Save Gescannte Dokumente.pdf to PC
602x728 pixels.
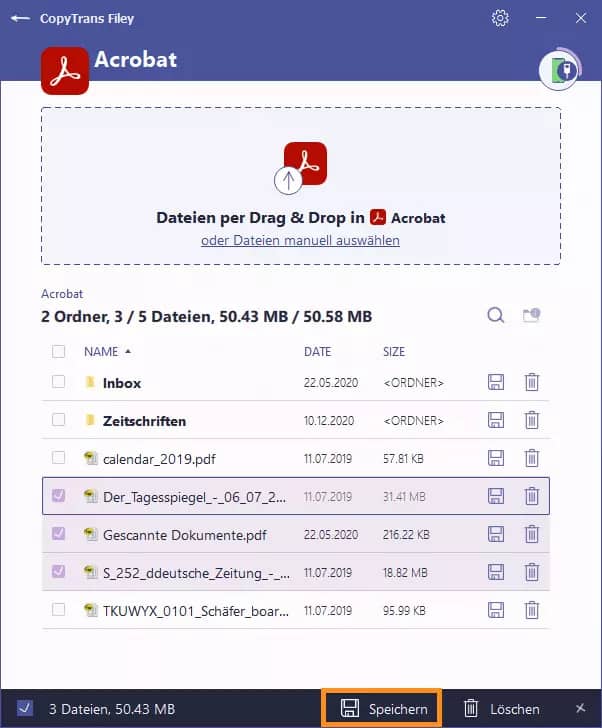pos(496,534)
